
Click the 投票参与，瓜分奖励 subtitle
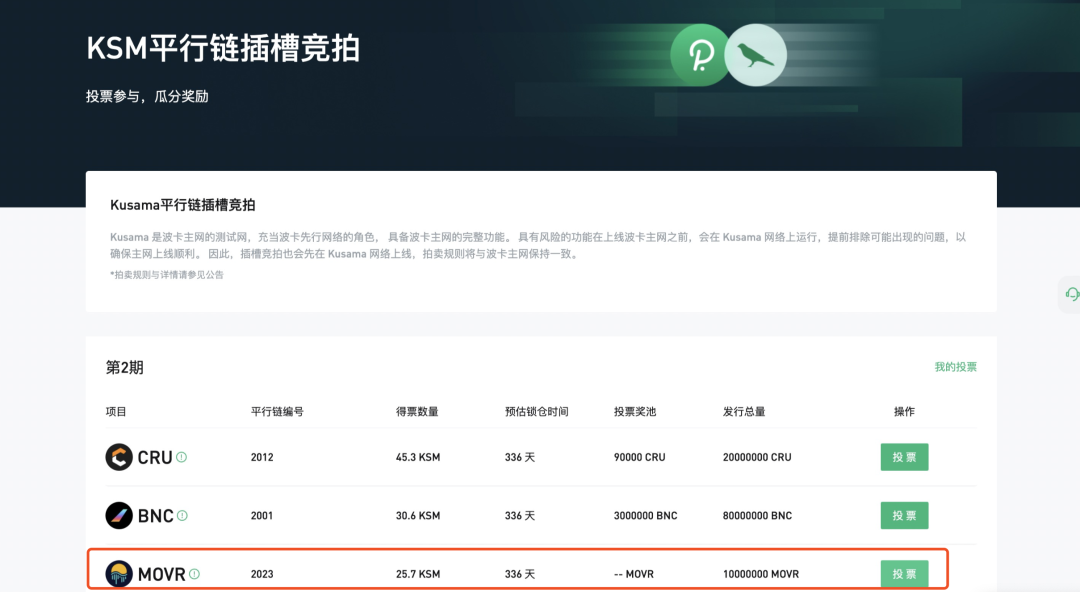[x=147, y=96]
